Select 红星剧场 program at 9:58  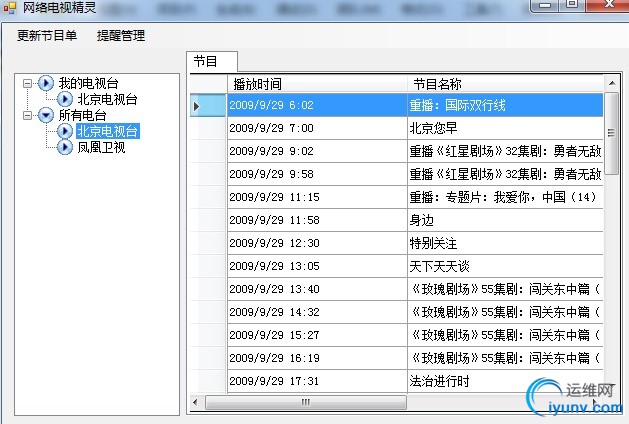(x=505, y=174)
